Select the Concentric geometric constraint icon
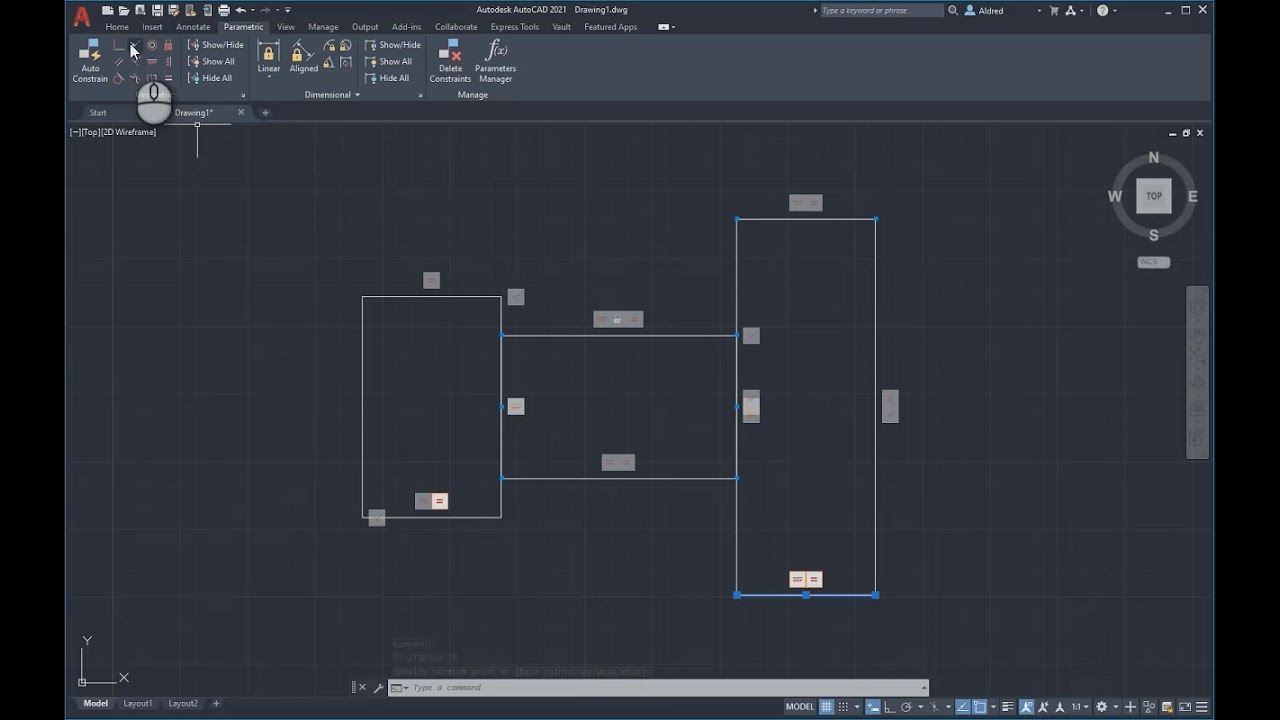The image size is (1280, 720). [x=152, y=45]
